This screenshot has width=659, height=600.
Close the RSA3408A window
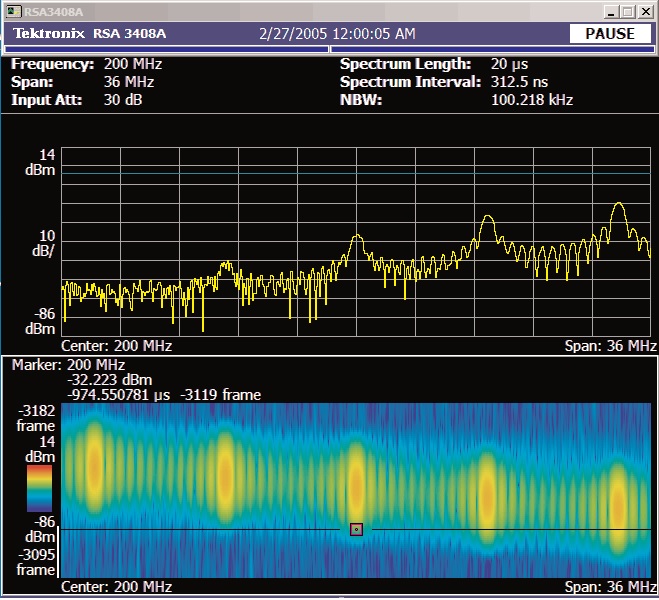coord(645,11)
